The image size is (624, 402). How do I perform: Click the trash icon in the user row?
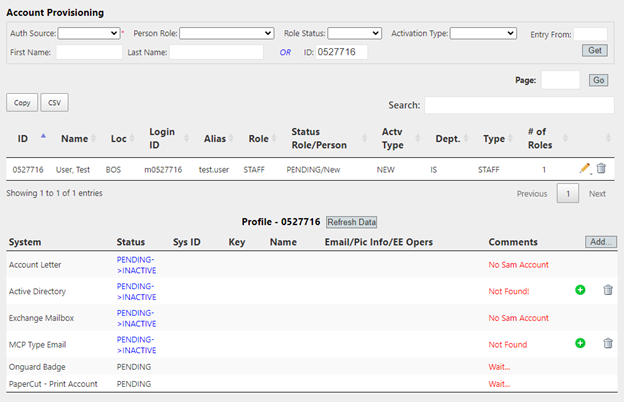click(x=601, y=169)
